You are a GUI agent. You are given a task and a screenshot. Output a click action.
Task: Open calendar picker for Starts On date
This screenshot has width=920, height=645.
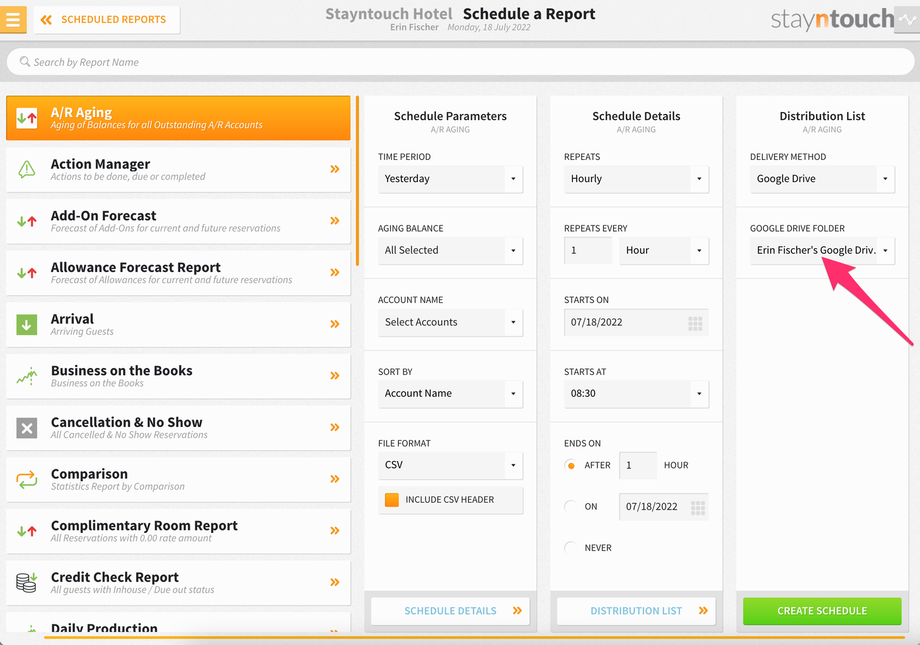695,323
